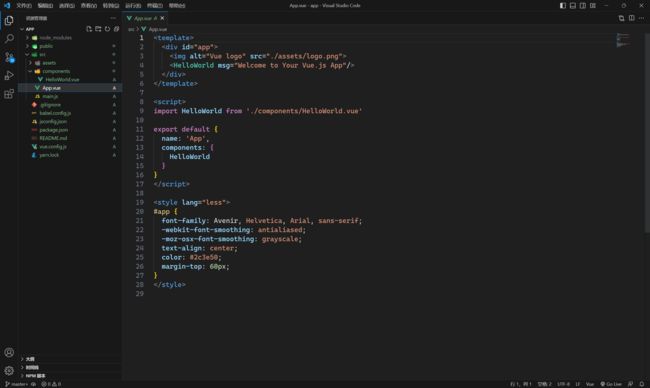Open the 终端 (Terminal) menu

coord(155,5)
